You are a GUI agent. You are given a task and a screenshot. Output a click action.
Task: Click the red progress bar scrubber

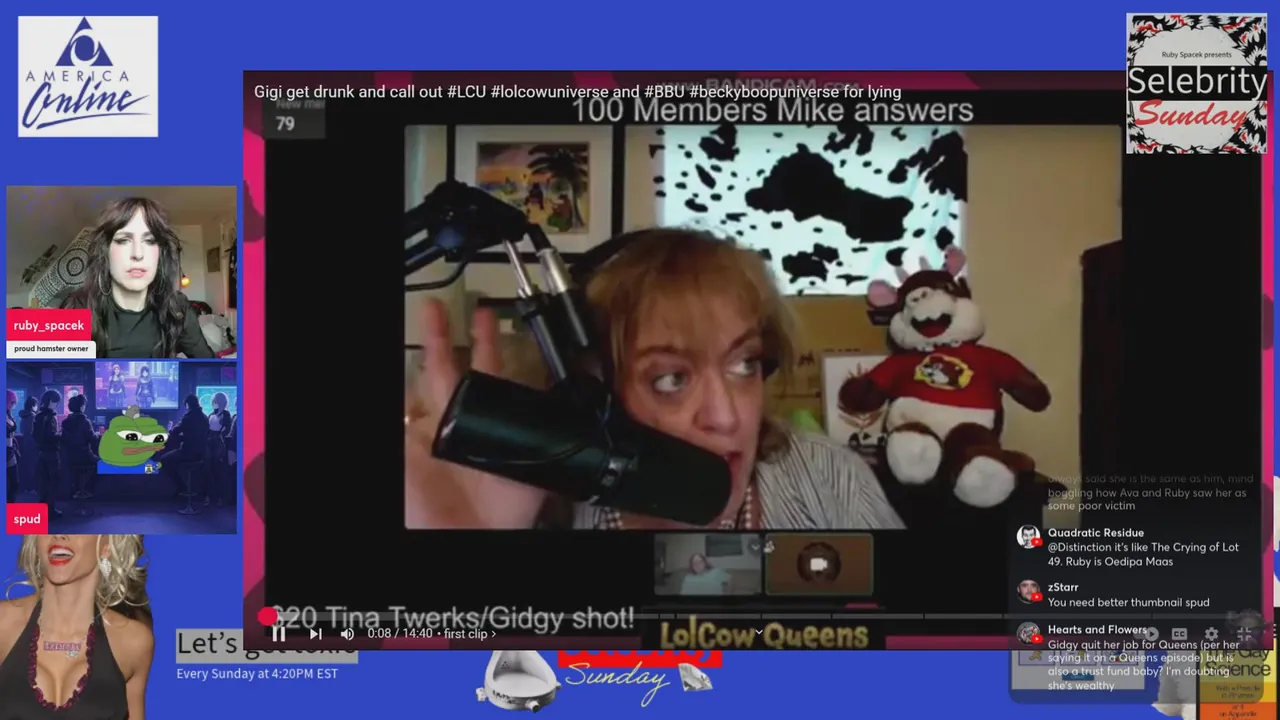tap(266, 616)
